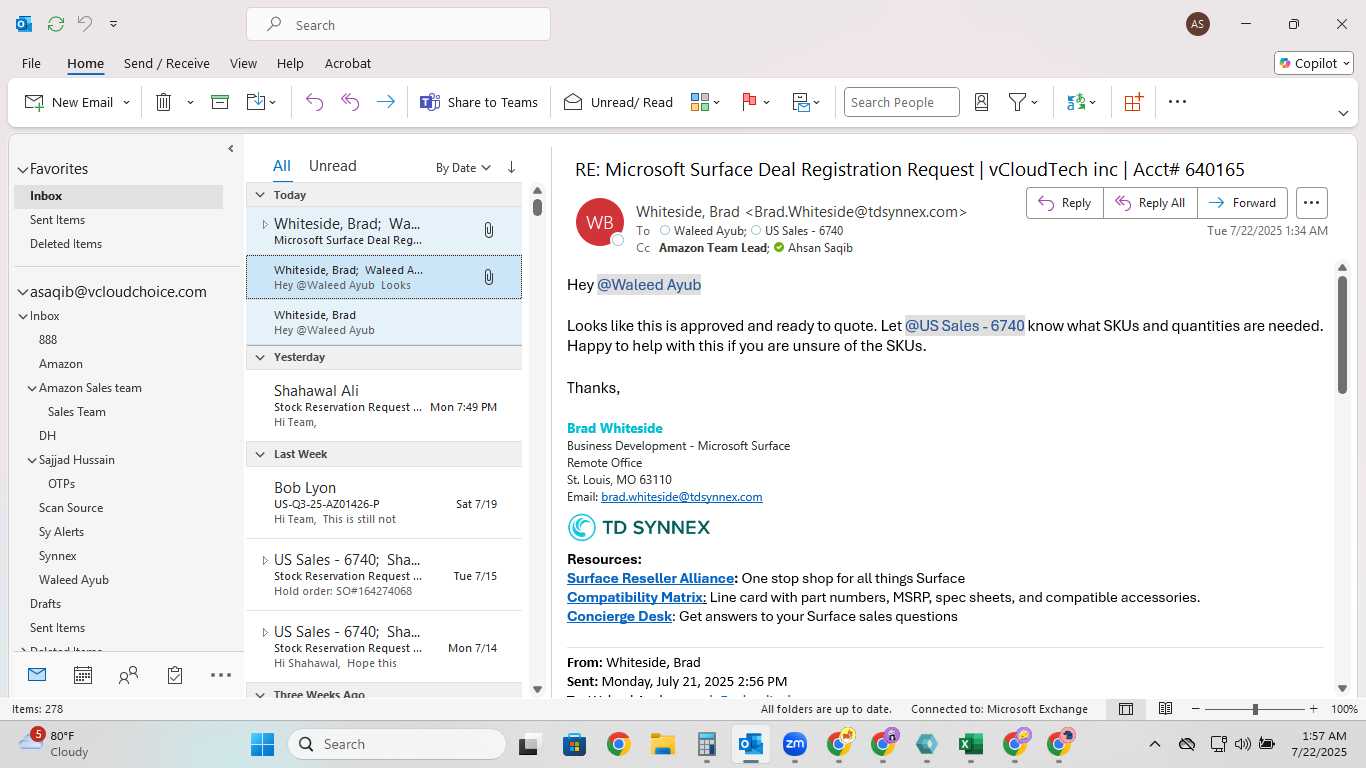Collapse the Today message group
The height and width of the screenshot is (768, 1366).
pyautogui.click(x=260, y=195)
